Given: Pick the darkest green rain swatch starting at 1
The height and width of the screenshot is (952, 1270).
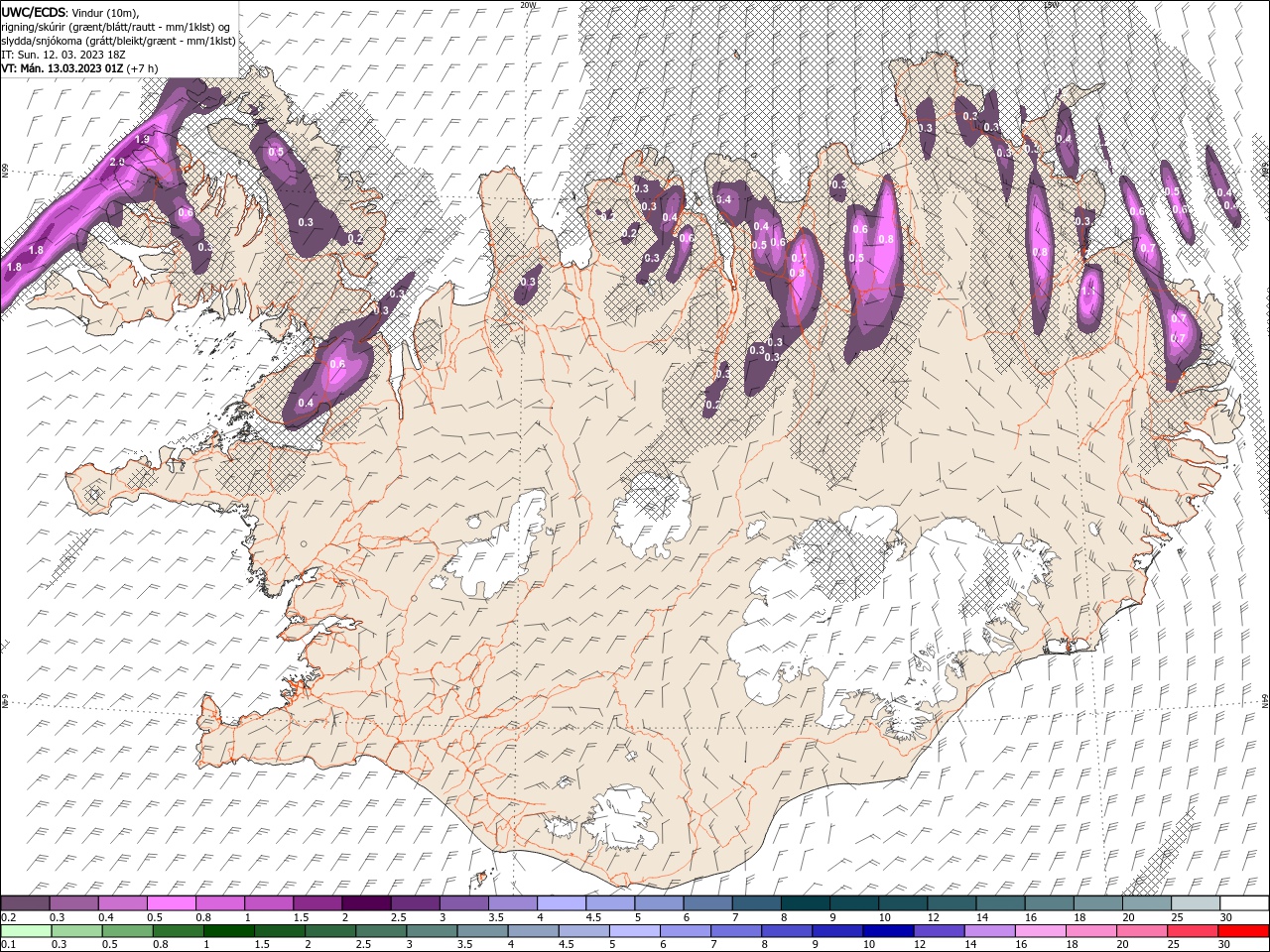Looking at the screenshot, I should [x=229, y=931].
